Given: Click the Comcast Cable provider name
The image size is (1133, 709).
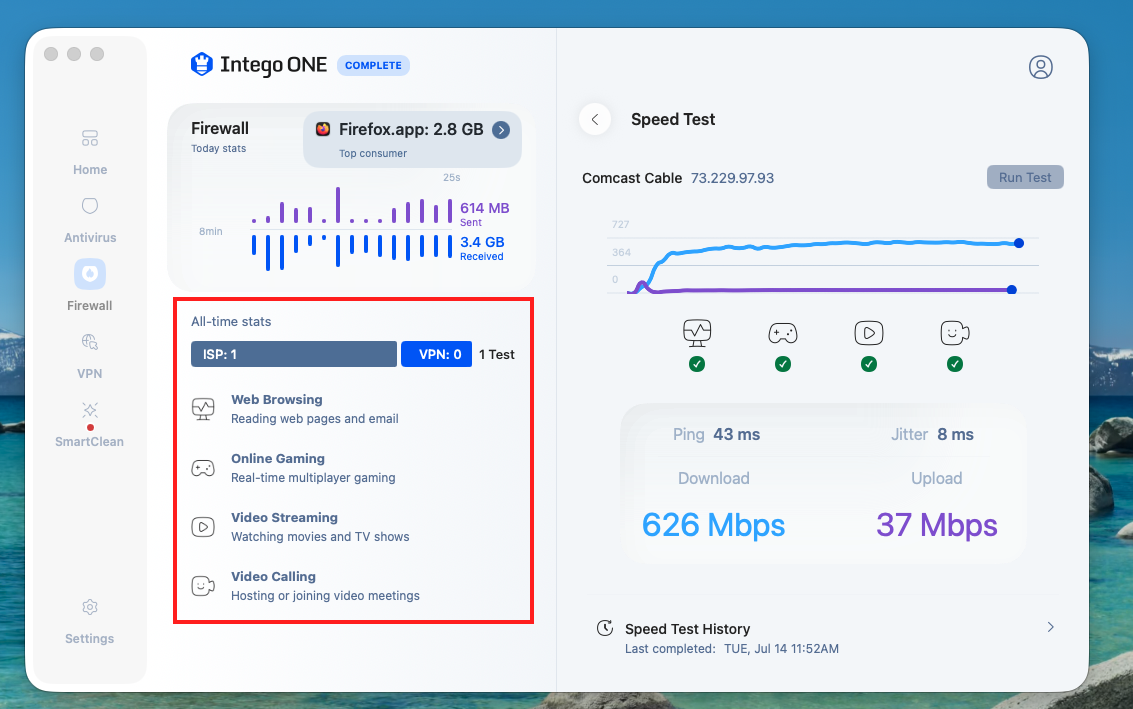Looking at the screenshot, I should click(x=632, y=178).
